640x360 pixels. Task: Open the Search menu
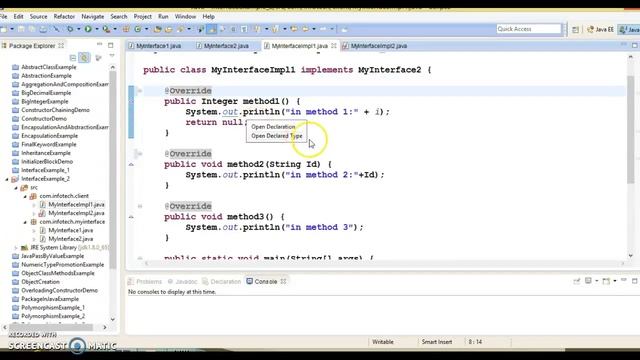click(119, 16)
